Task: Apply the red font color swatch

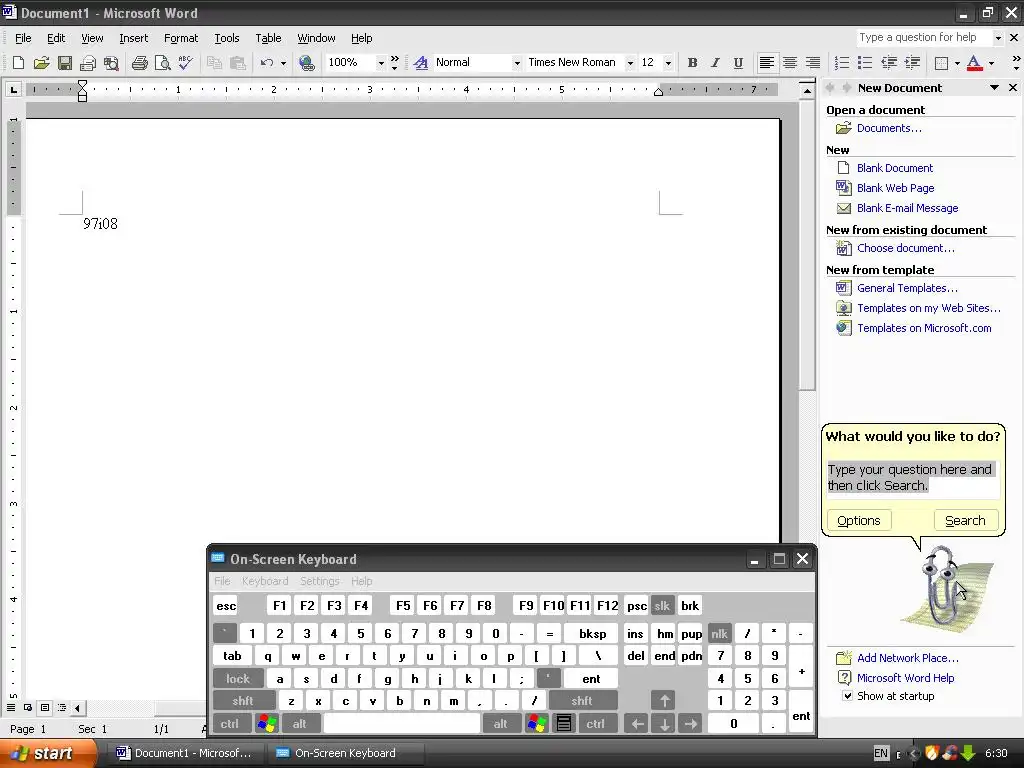Action: (x=974, y=63)
